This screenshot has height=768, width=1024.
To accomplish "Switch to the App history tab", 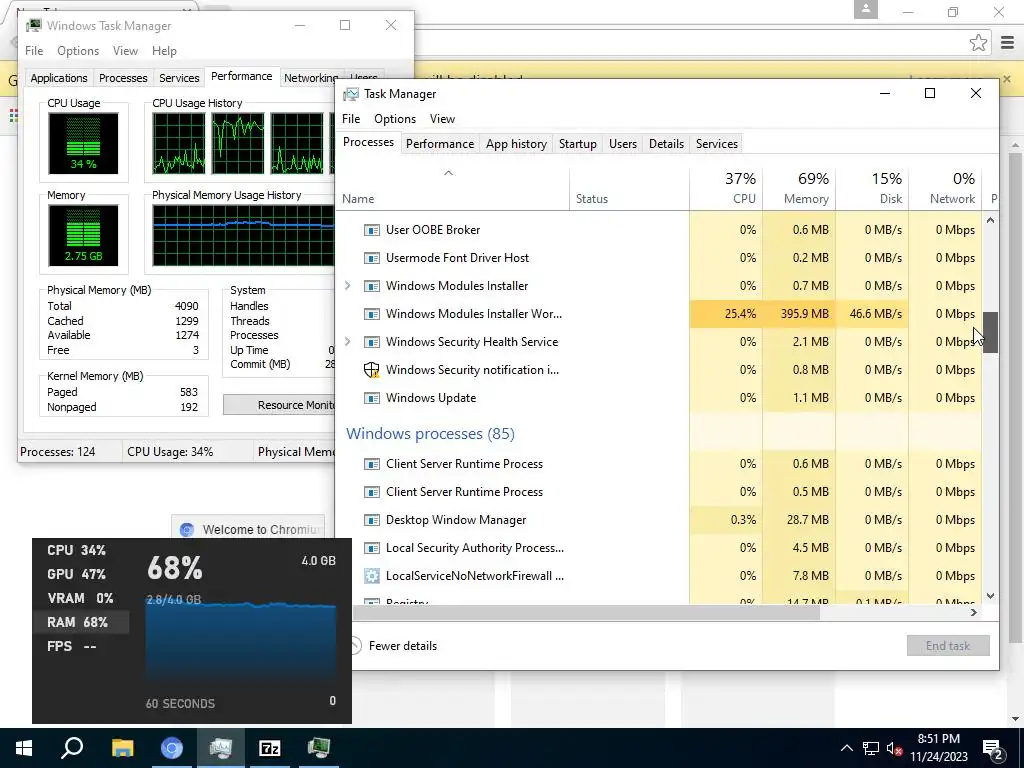I will pyautogui.click(x=516, y=144).
